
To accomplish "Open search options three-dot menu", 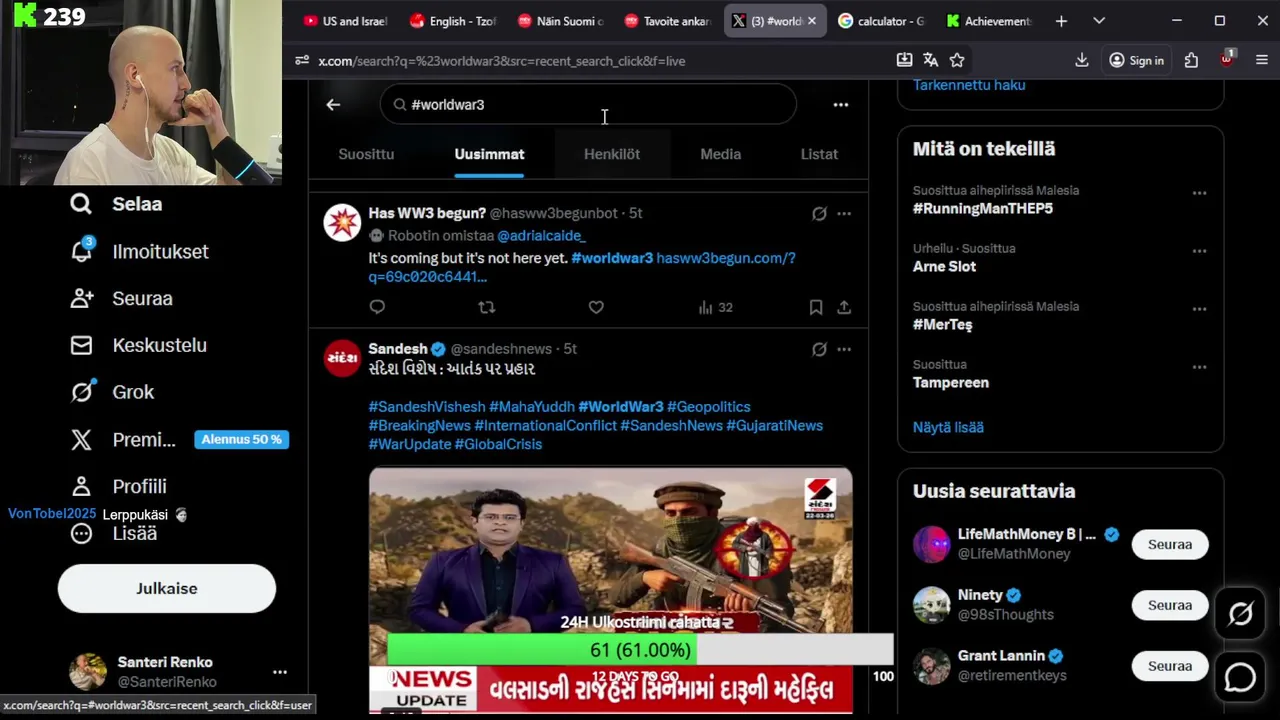I will click(841, 104).
